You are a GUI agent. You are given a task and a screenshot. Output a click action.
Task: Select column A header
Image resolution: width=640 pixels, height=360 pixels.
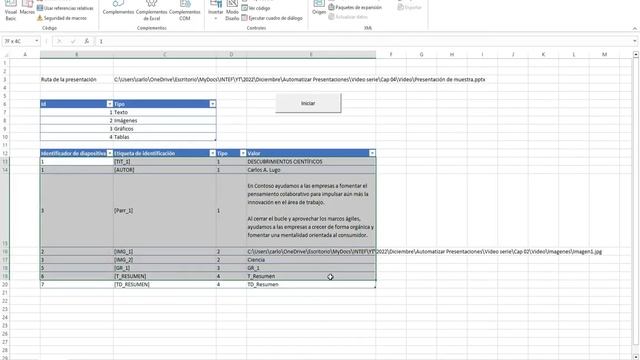[x=25, y=54]
